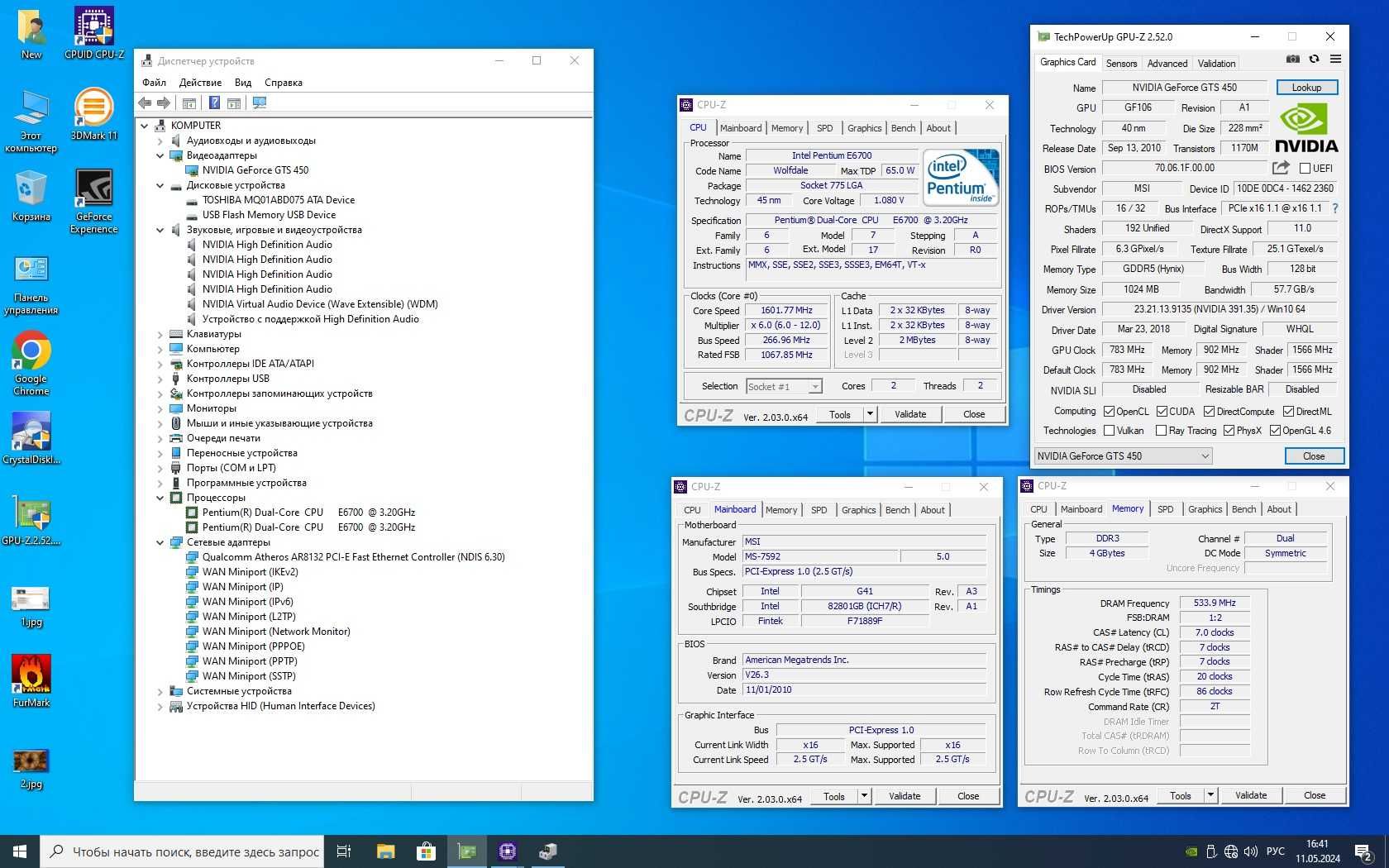Click Lookup button in GPU-Z
This screenshot has height=868, width=1389.
point(1306,87)
